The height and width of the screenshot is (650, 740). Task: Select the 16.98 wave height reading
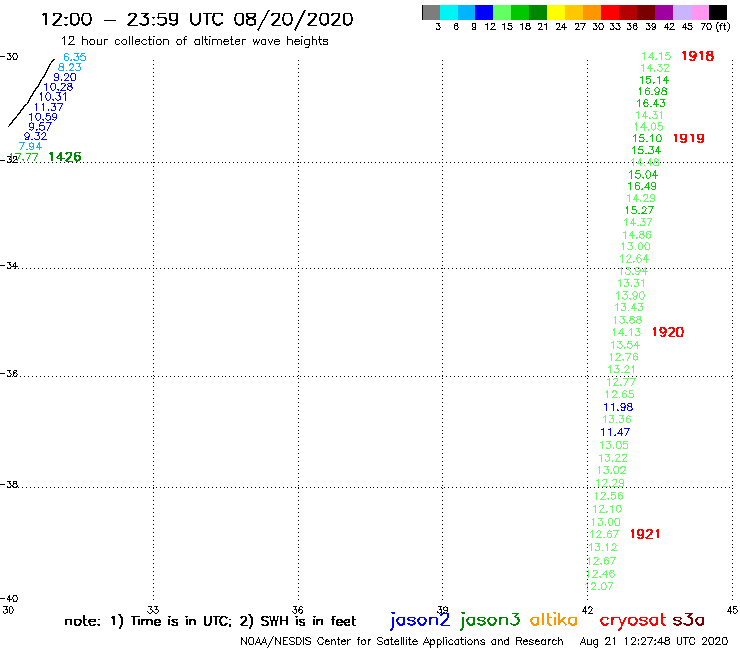[x=653, y=92]
